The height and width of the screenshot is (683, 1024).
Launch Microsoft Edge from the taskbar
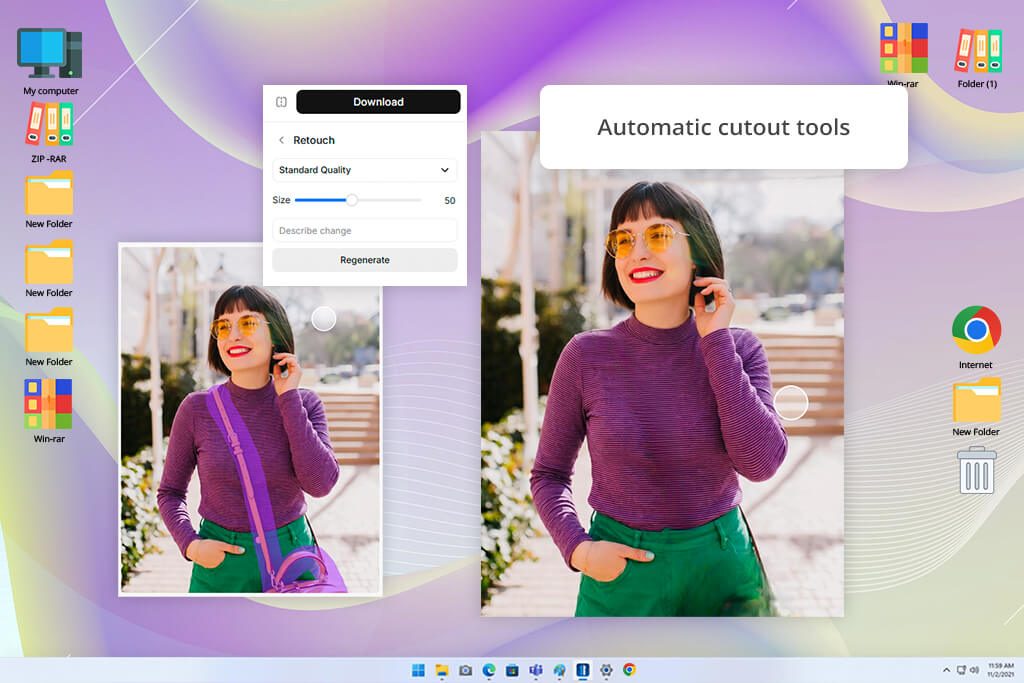489,670
